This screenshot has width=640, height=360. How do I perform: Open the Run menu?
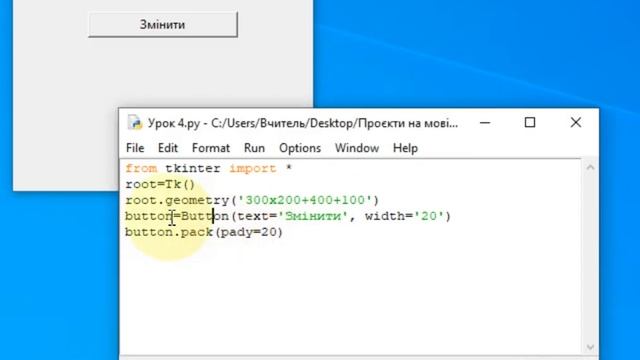point(254,148)
